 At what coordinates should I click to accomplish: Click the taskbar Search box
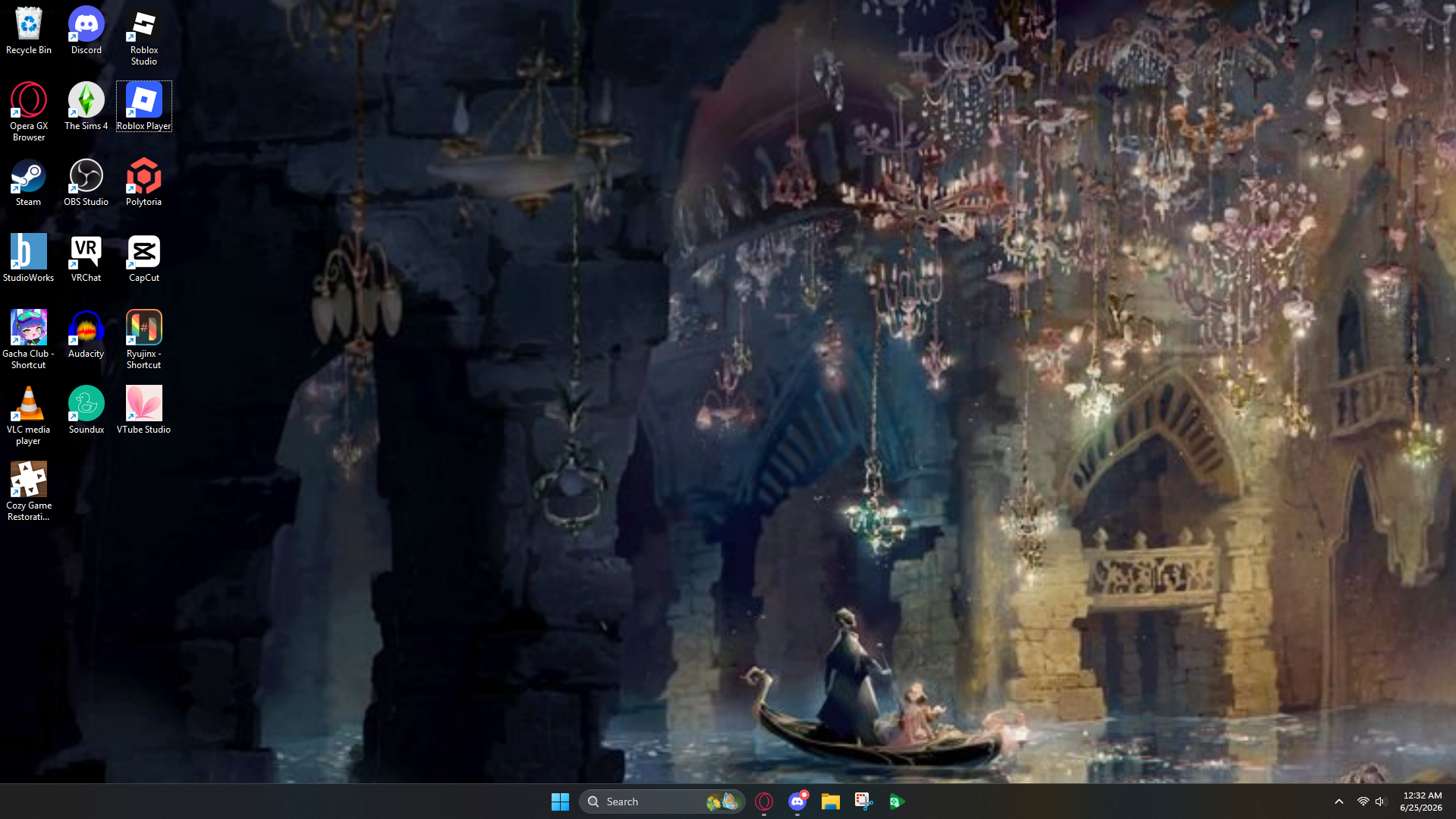point(662,802)
